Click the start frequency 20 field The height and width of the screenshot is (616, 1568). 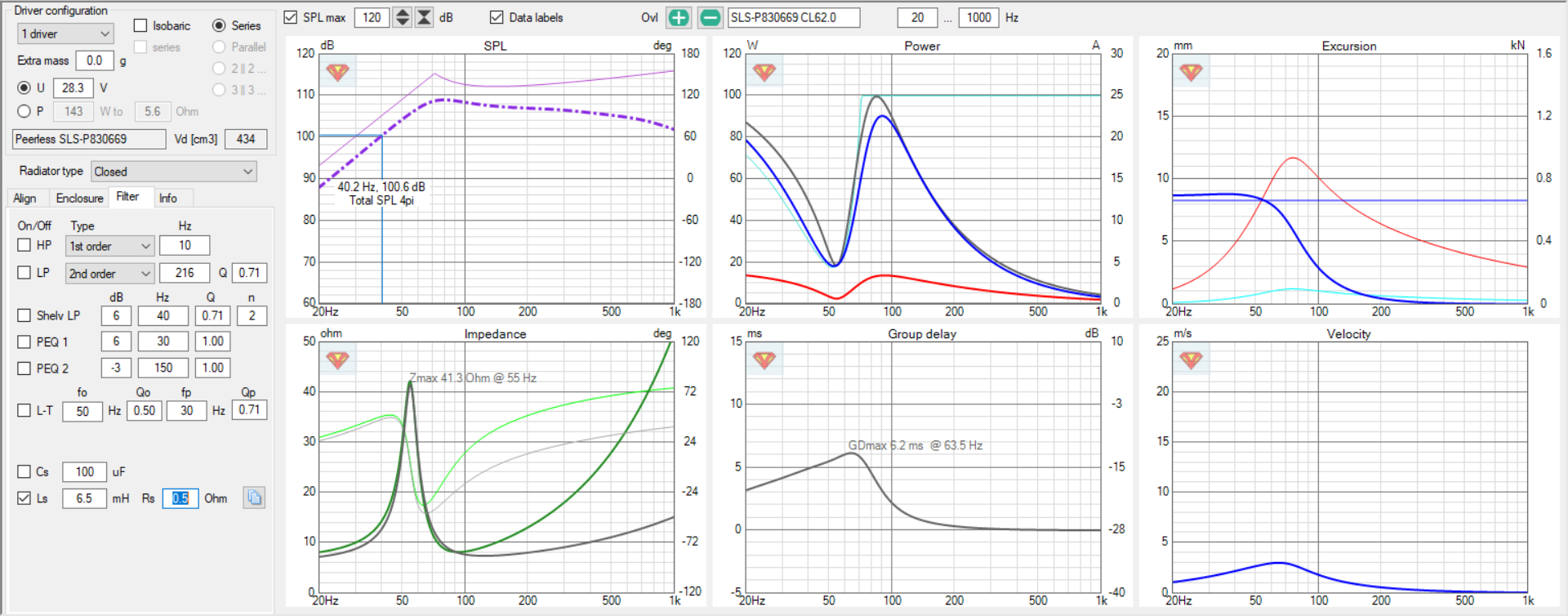pos(918,17)
